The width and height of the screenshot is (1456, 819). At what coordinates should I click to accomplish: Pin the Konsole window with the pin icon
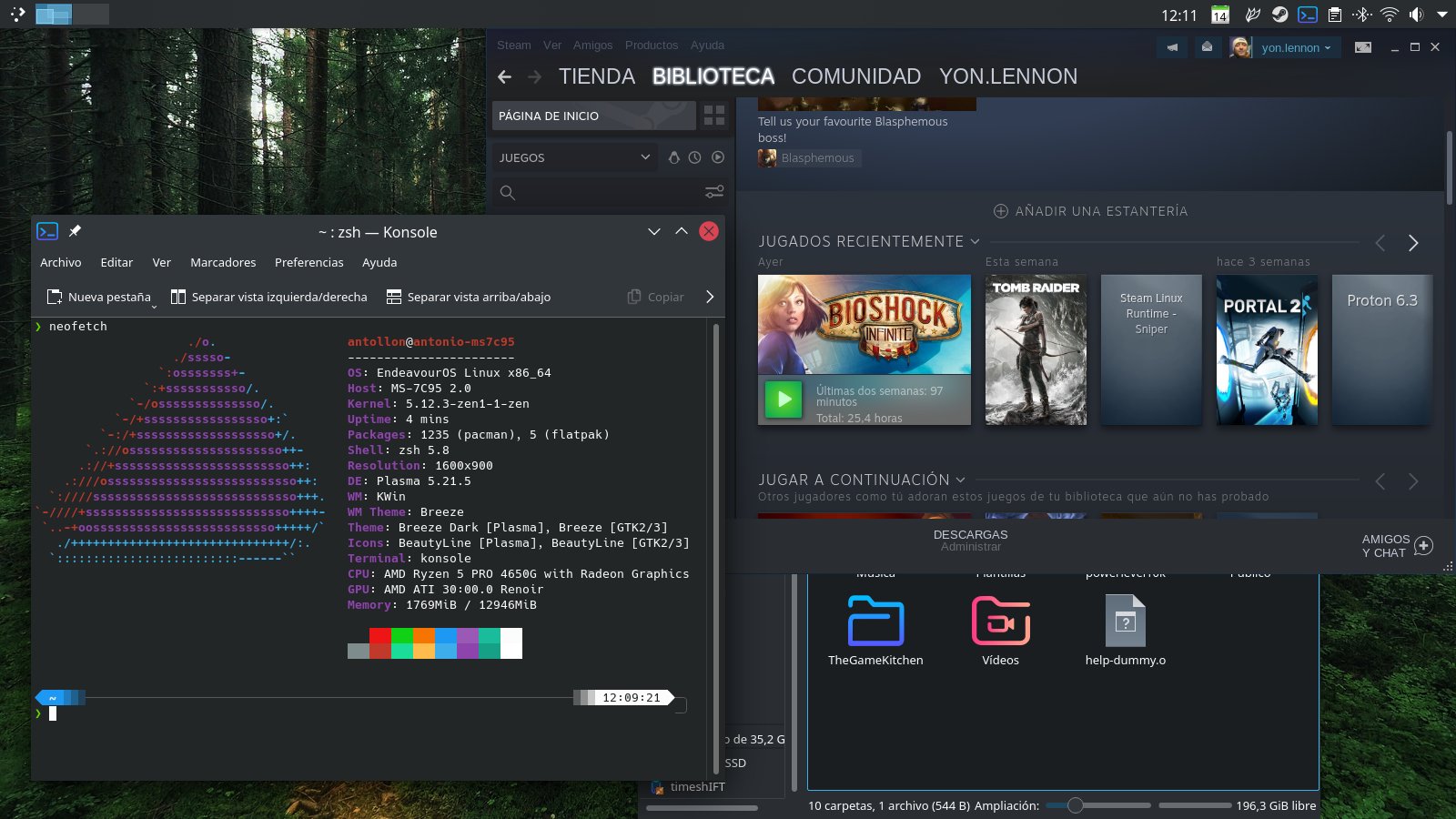coord(75,231)
